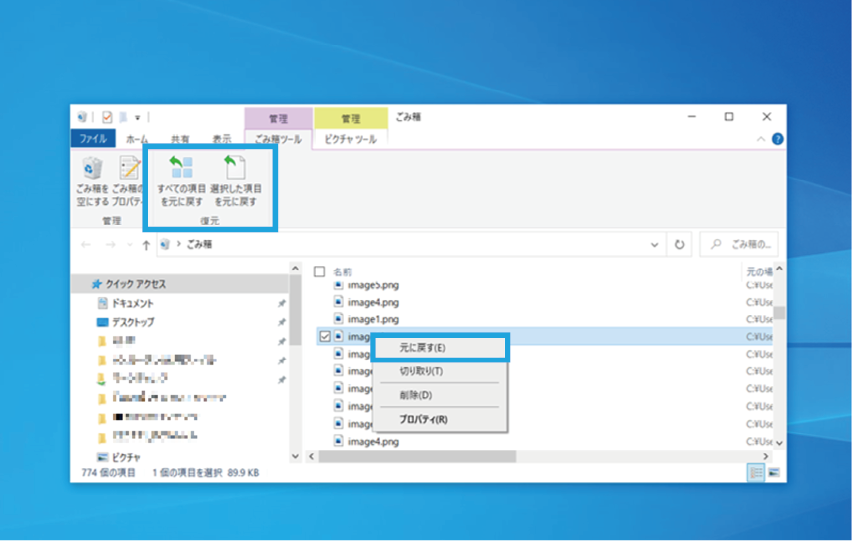Restore all items (すべての項目を元に戻す)

click(x=181, y=182)
